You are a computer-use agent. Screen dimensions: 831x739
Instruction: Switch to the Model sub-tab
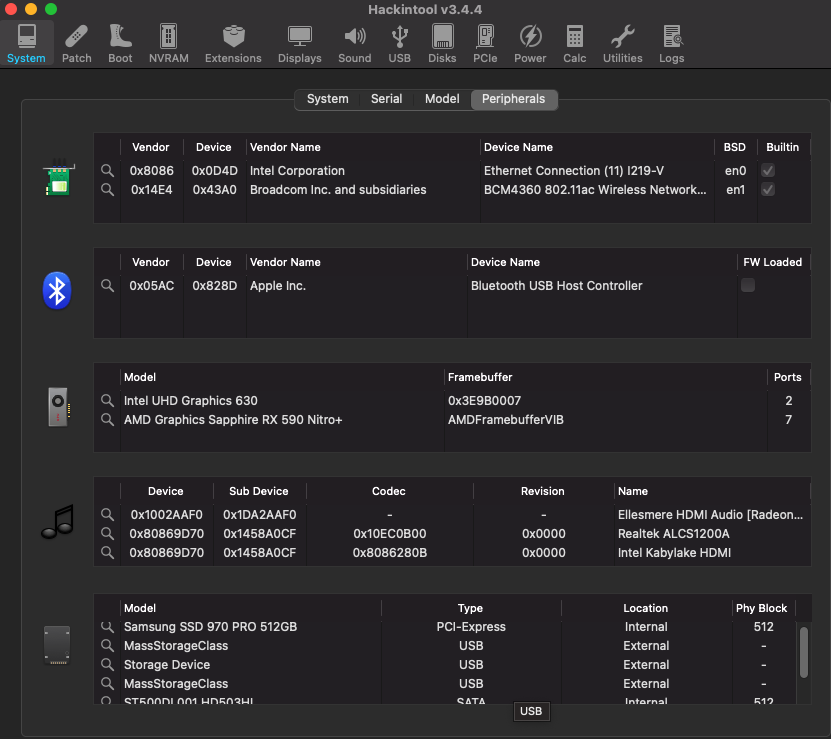[442, 99]
